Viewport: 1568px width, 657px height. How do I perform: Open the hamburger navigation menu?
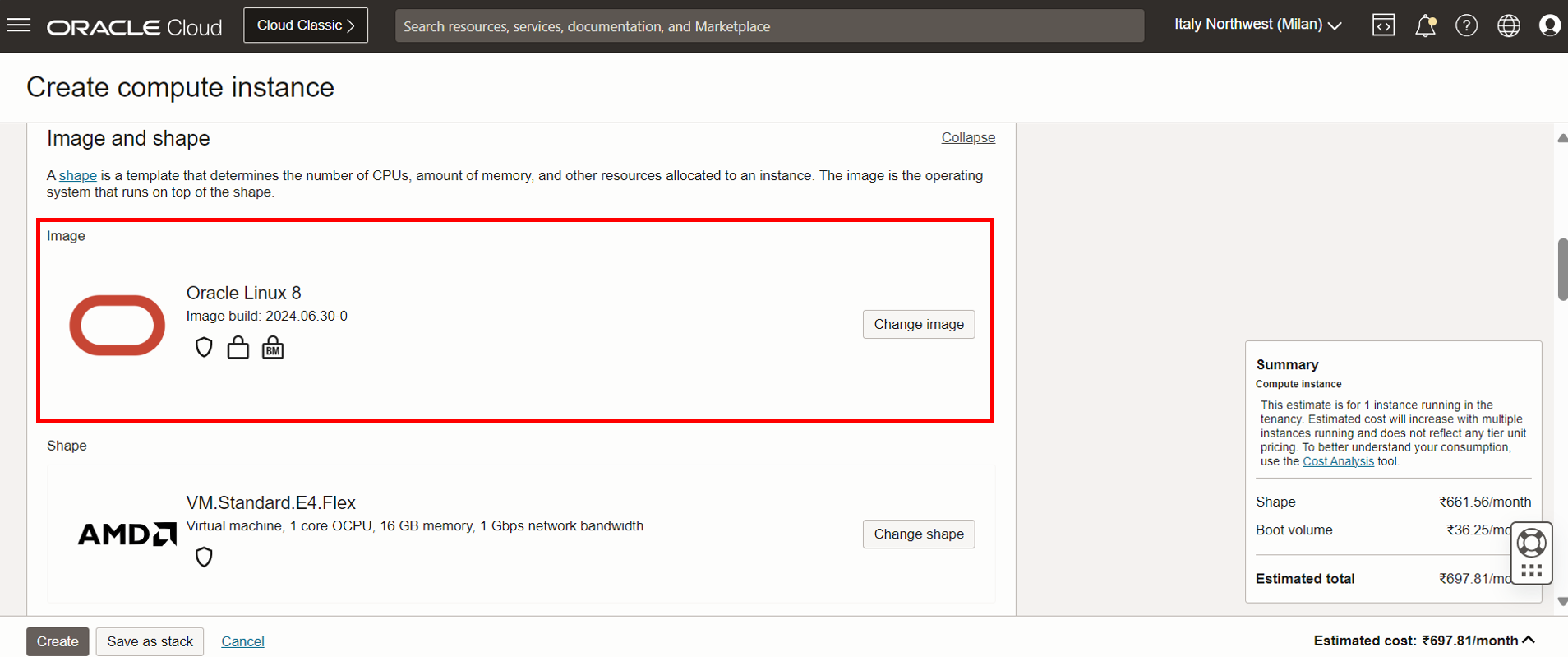[x=18, y=25]
